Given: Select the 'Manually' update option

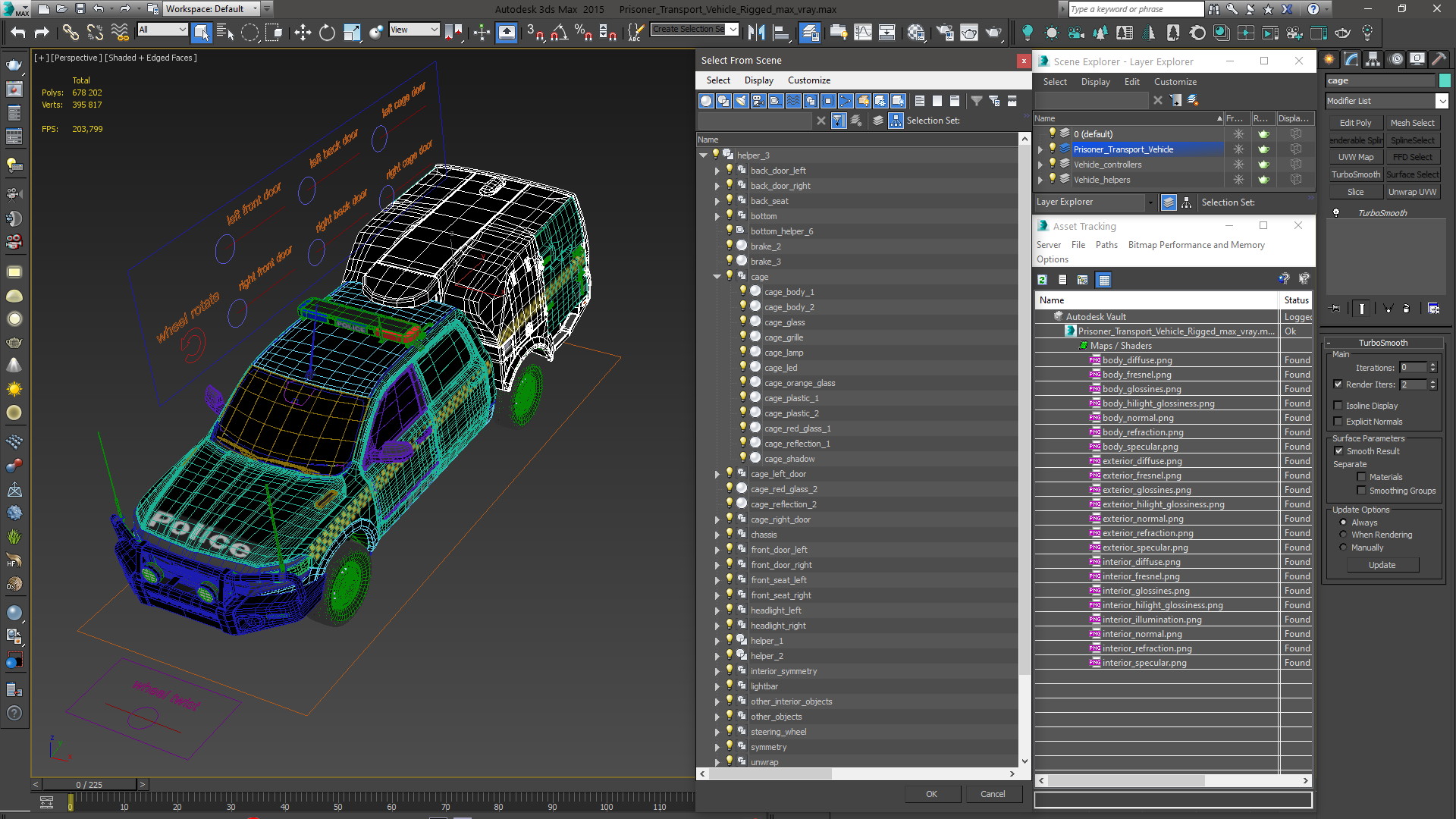Looking at the screenshot, I should [x=1343, y=548].
